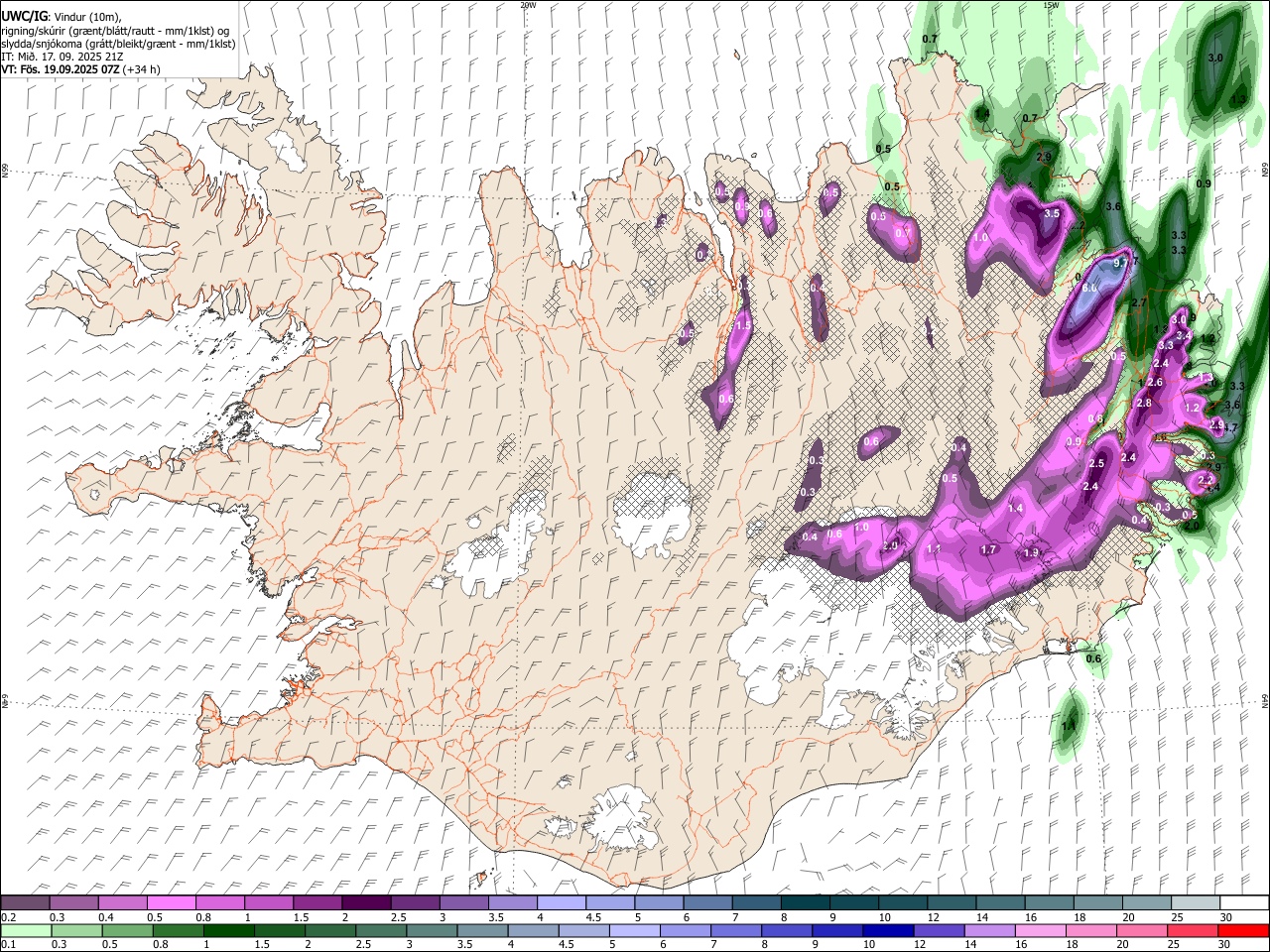
Task: Click the red bottom-row swatch between 25 and 30
Action: (x=1192, y=930)
